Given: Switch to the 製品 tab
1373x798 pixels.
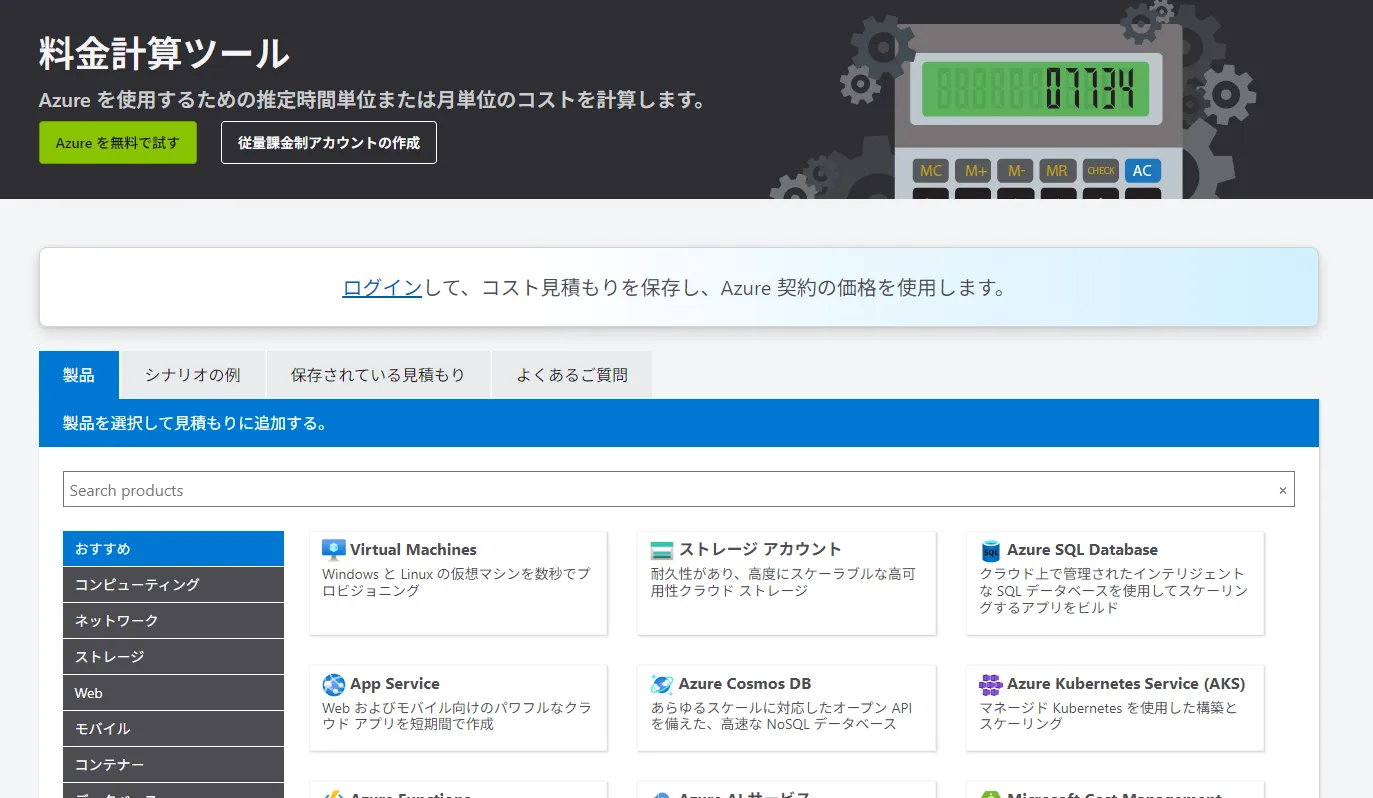Looking at the screenshot, I should pyautogui.click(x=79, y=375).
